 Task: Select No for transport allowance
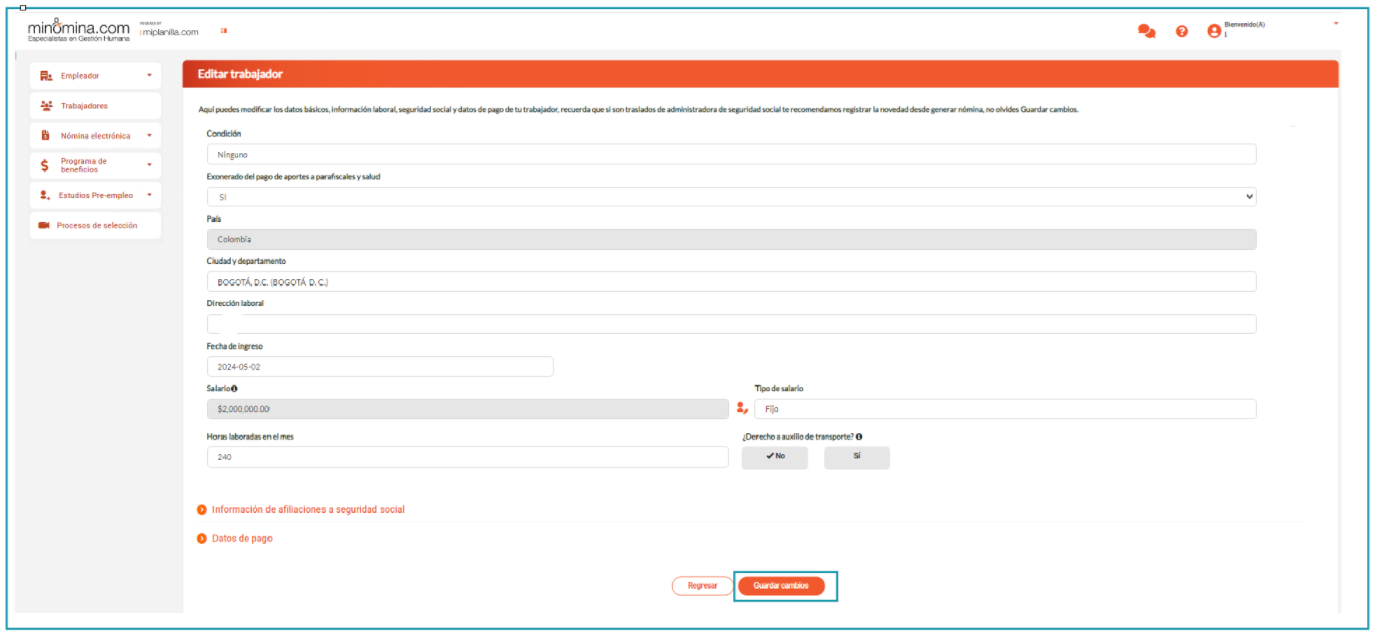point(775,457)
